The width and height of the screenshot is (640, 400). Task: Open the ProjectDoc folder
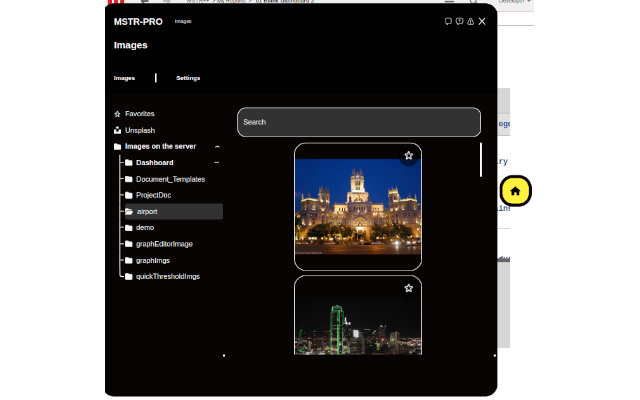pos(153,195)
